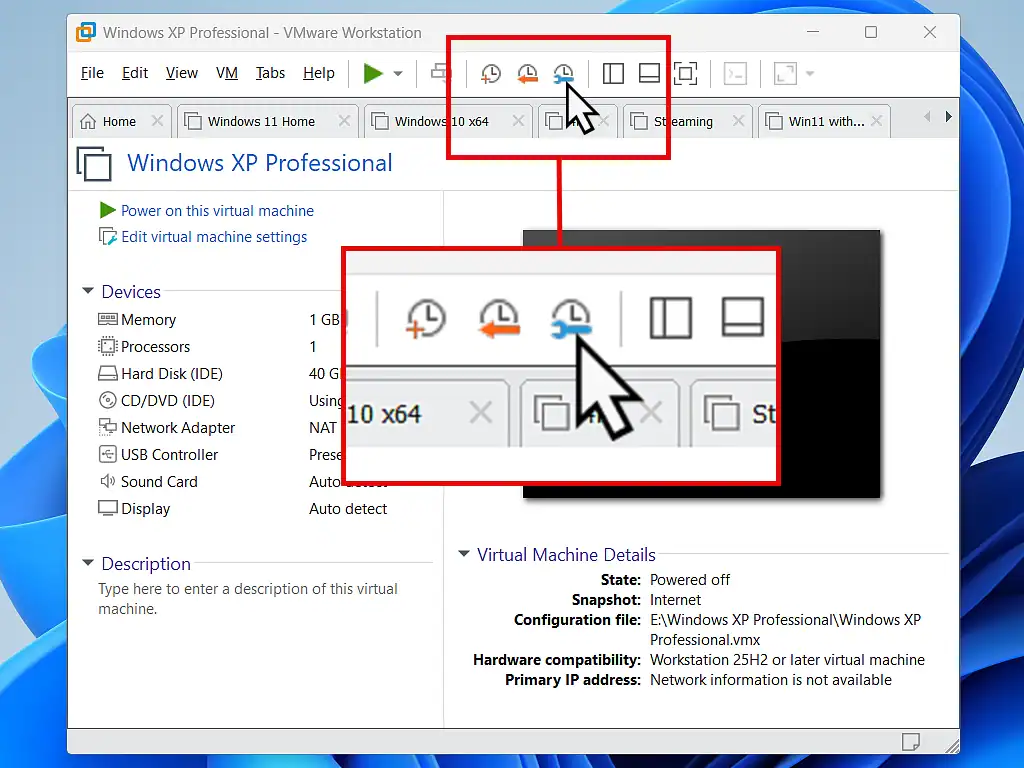Take a snapshot using the clock-plus icon
This screenshot has height=768, width=1024.
(490, 74)
